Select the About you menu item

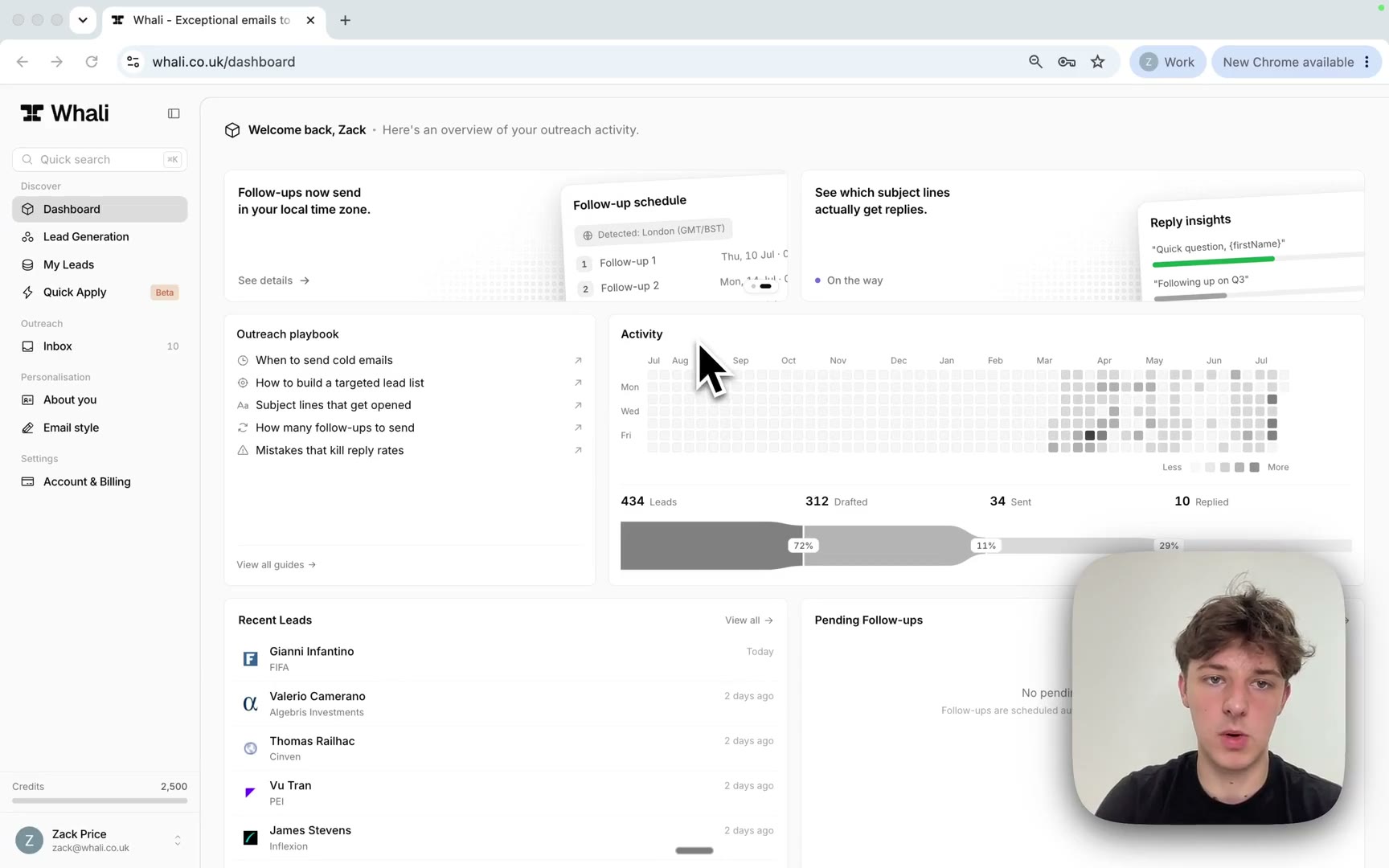pyautogui.click(x=100, y=399)
